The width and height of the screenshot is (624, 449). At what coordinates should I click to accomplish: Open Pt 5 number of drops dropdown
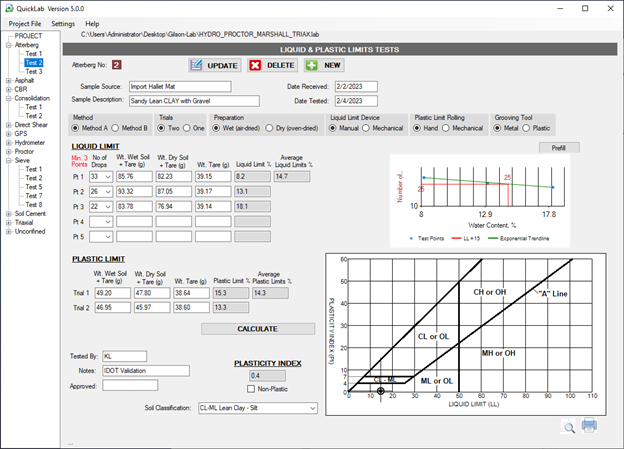tap(108, 237)
